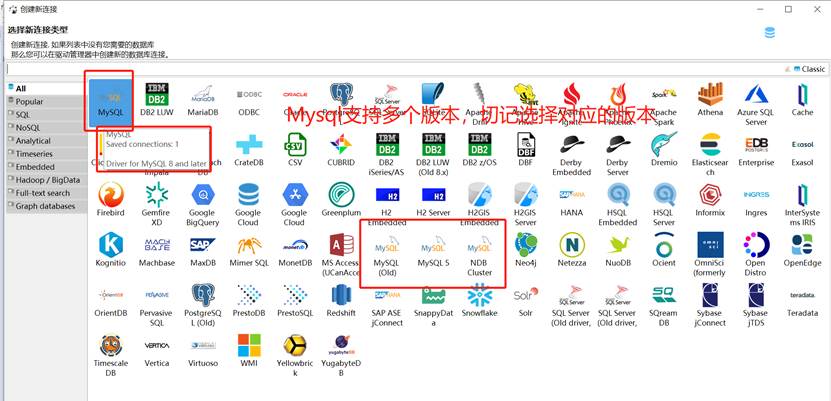Filter by Hadoop / BigData category
Viewport: 831px width, 401px height.
(x=47, y=180)
